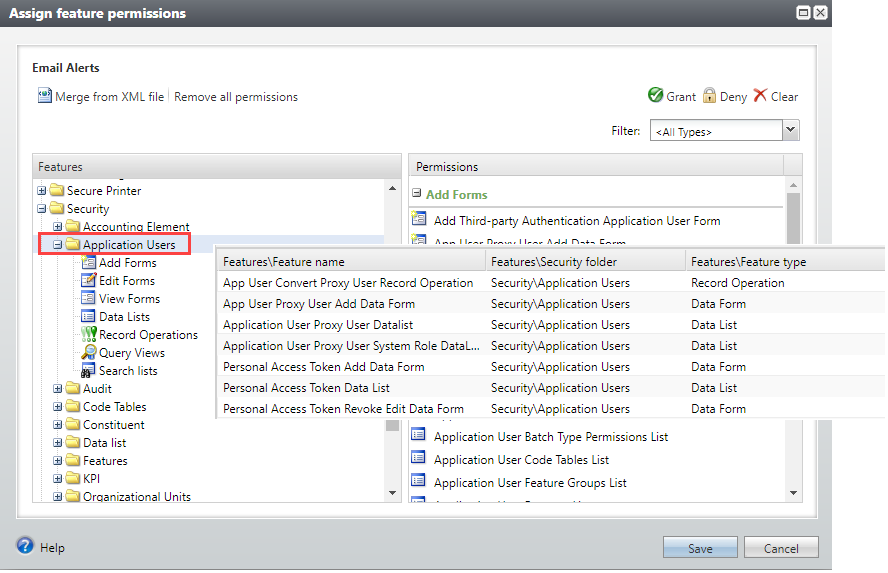Select App User Proxy User Add Data Form row

coord(551,303)
